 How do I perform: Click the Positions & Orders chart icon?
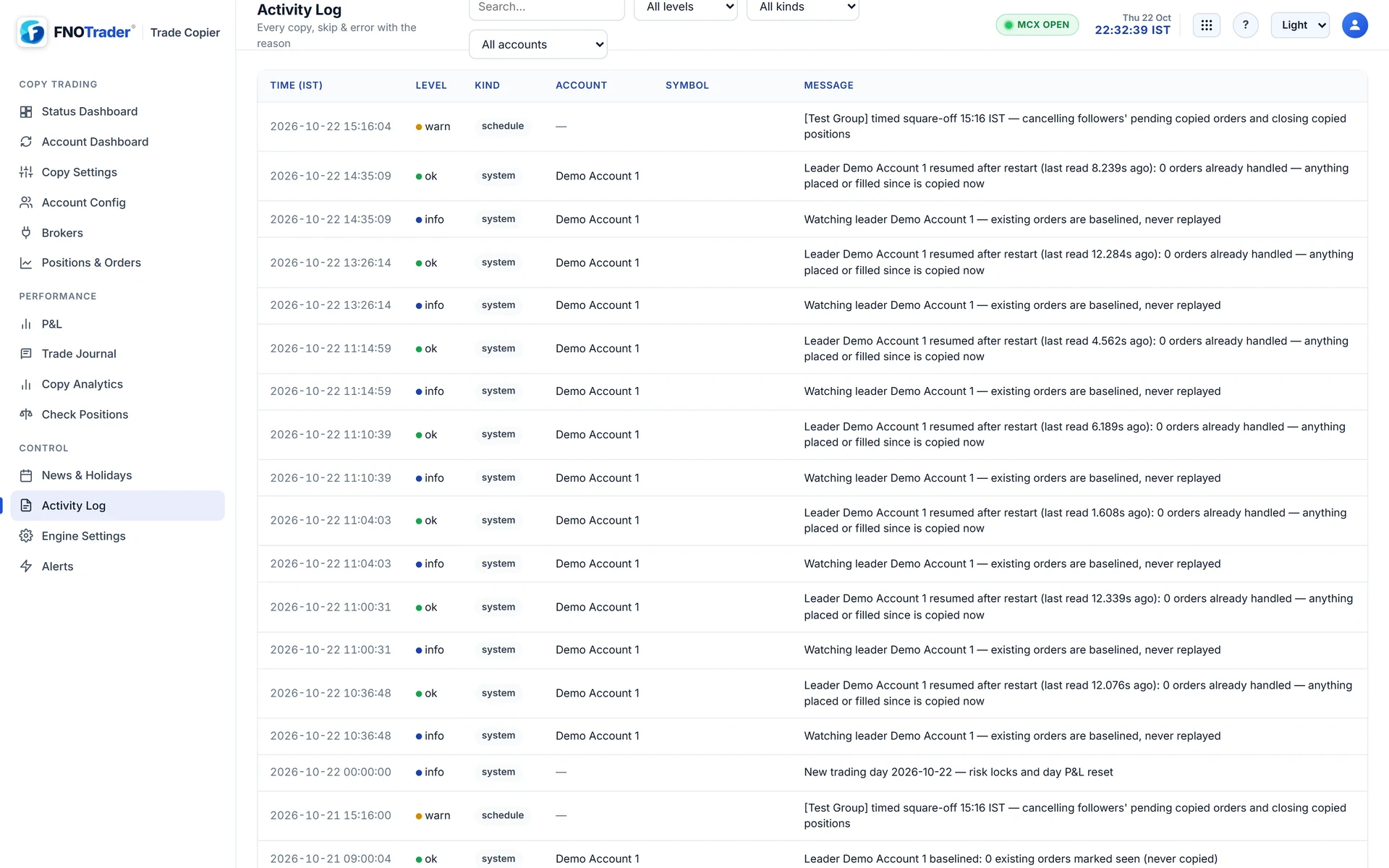pyautogui.click(x=26, y=263)
